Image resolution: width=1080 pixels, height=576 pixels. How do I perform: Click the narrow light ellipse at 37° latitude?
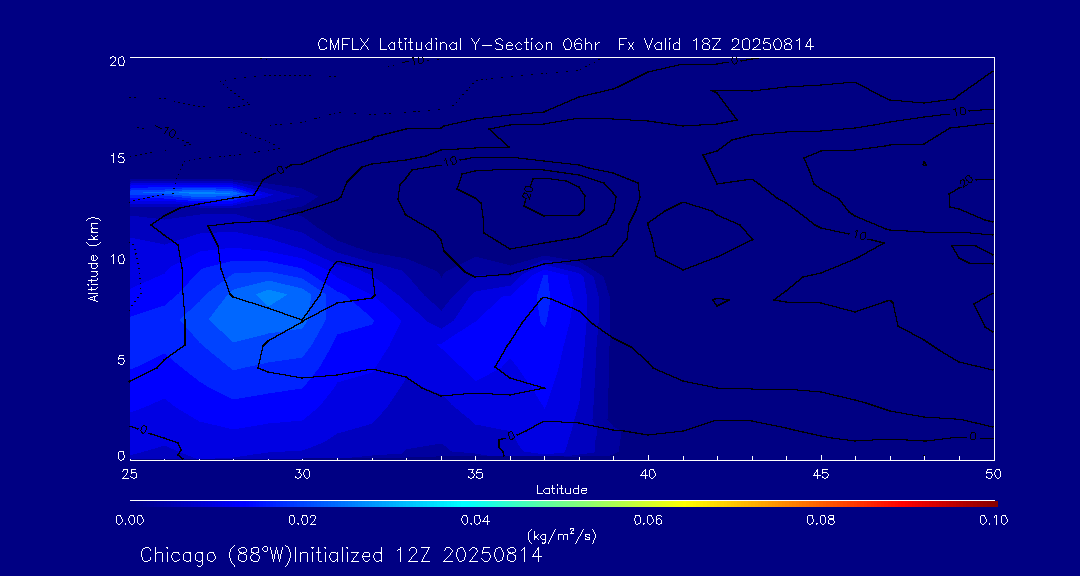[x=544, y=300]
